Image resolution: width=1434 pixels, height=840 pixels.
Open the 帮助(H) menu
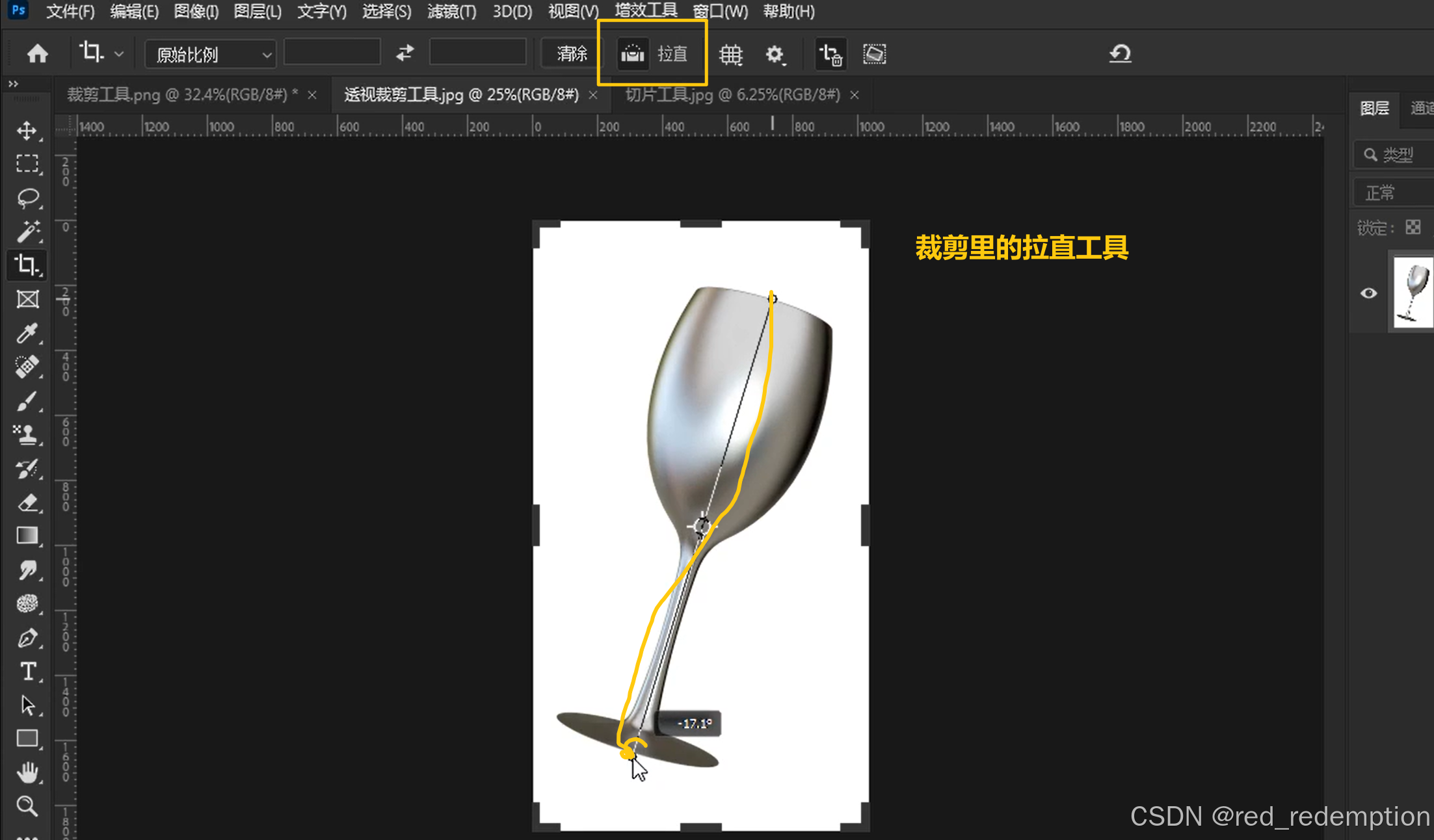coord(788,11)
